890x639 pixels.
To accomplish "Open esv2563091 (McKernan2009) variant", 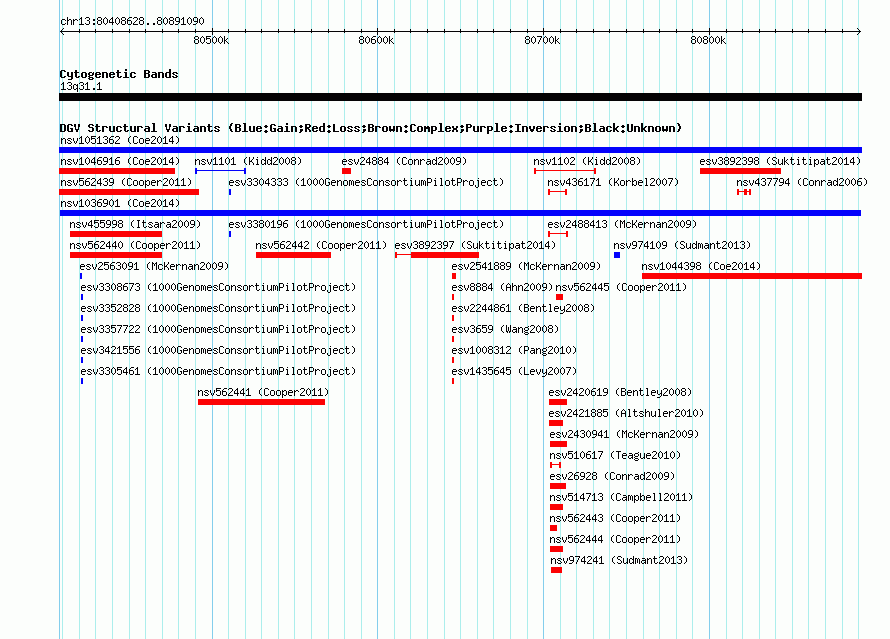I will pos(154,266).
